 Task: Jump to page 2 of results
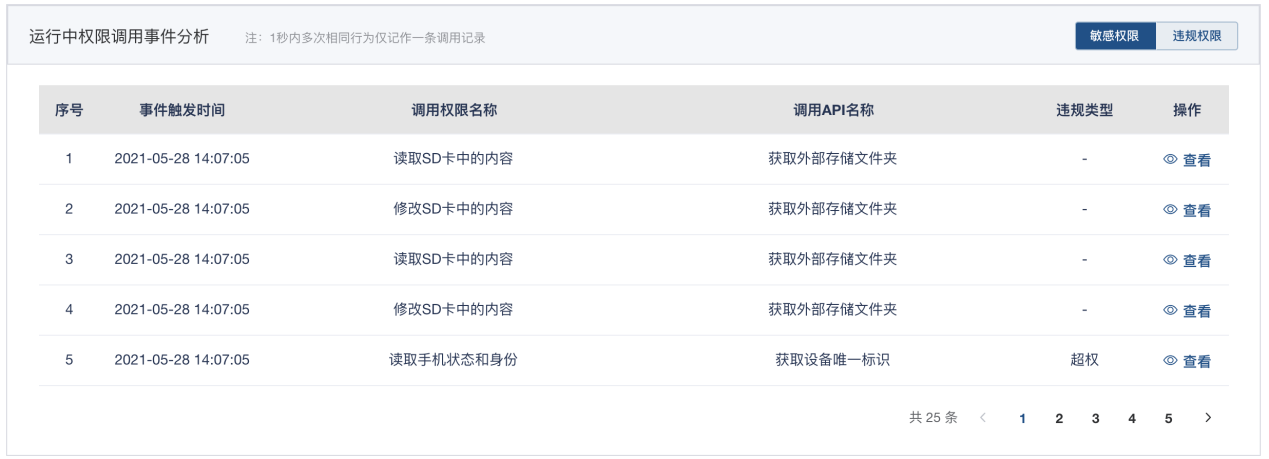click(1059, 419)
